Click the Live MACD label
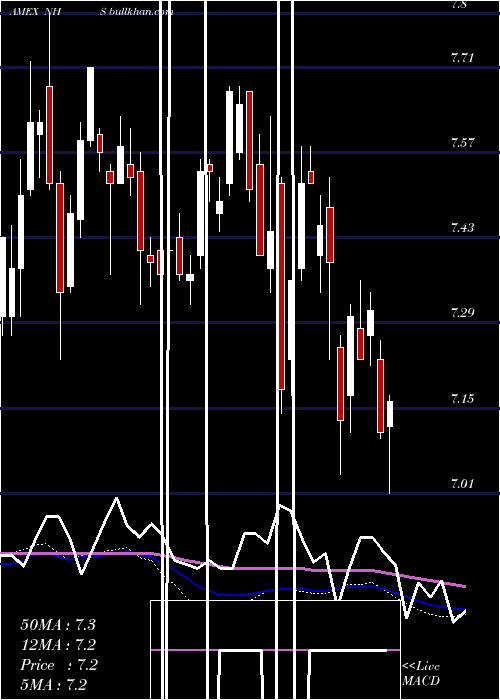This screenshot has height=700, width=500. tap(421, 673)
